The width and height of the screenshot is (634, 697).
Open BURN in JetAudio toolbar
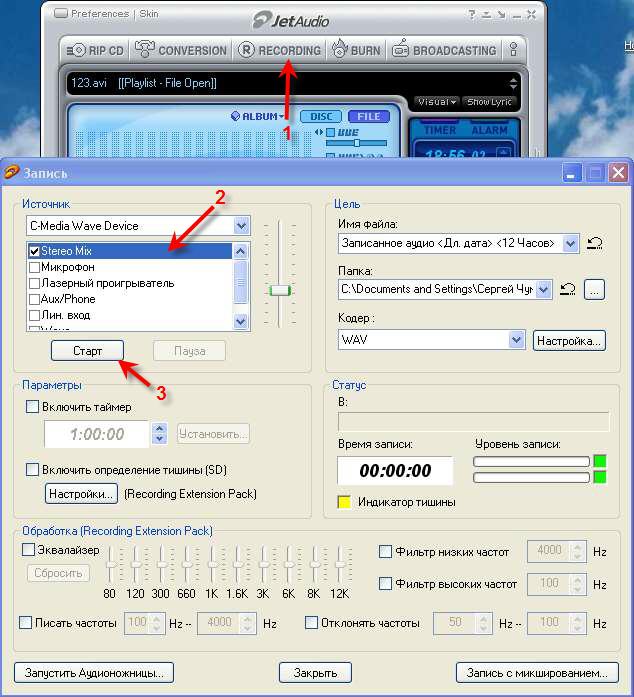coord(357,50)
